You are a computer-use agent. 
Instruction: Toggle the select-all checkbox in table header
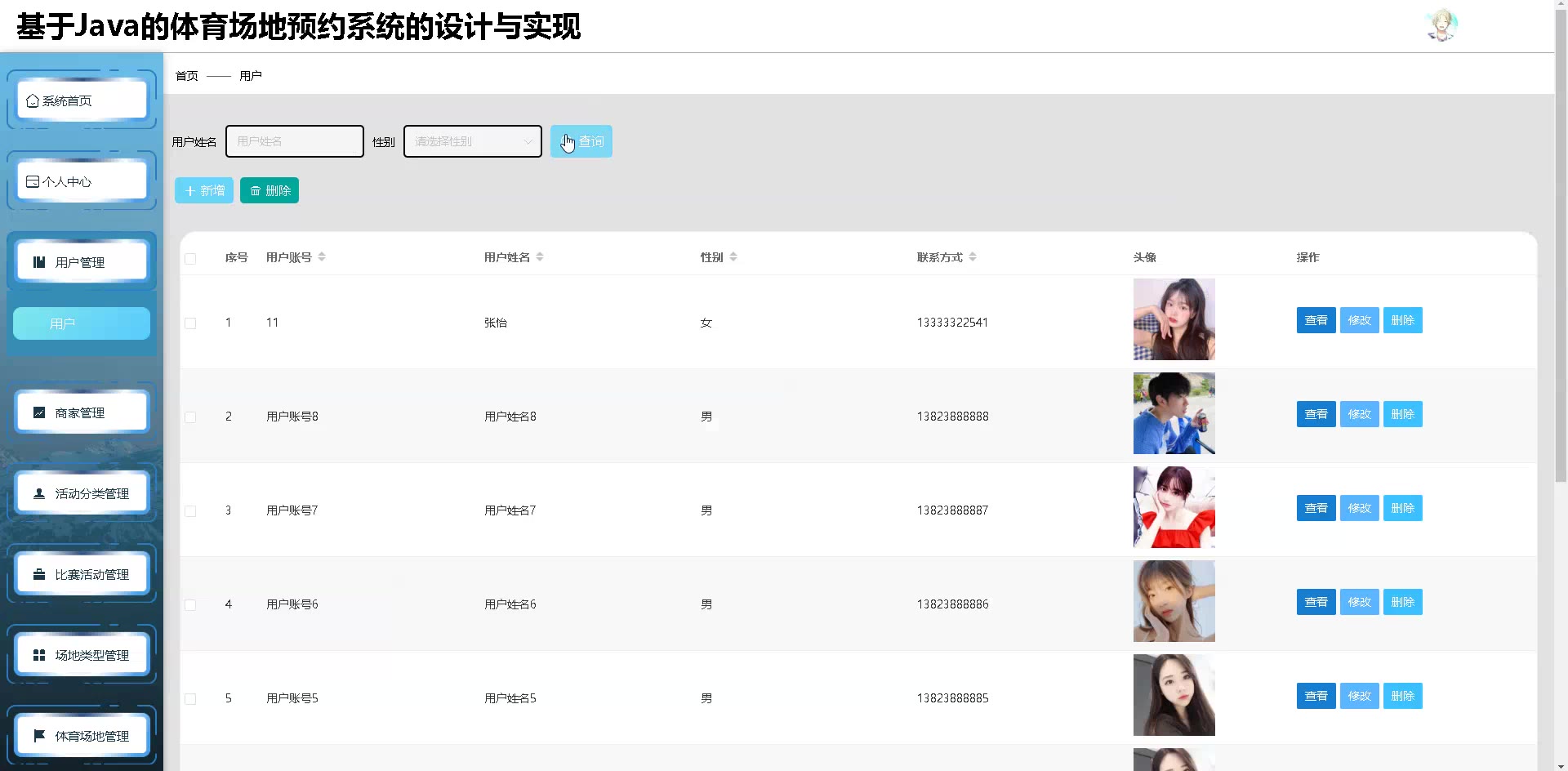click(x=190, y=258)
